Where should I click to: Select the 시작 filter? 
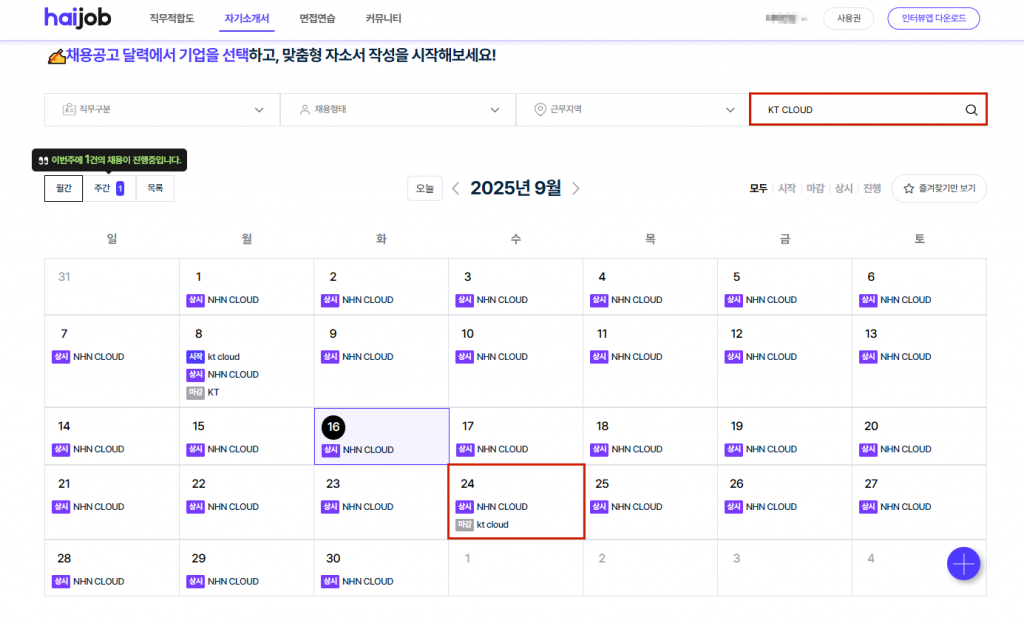pyautogui.click(x=787, y=188)
